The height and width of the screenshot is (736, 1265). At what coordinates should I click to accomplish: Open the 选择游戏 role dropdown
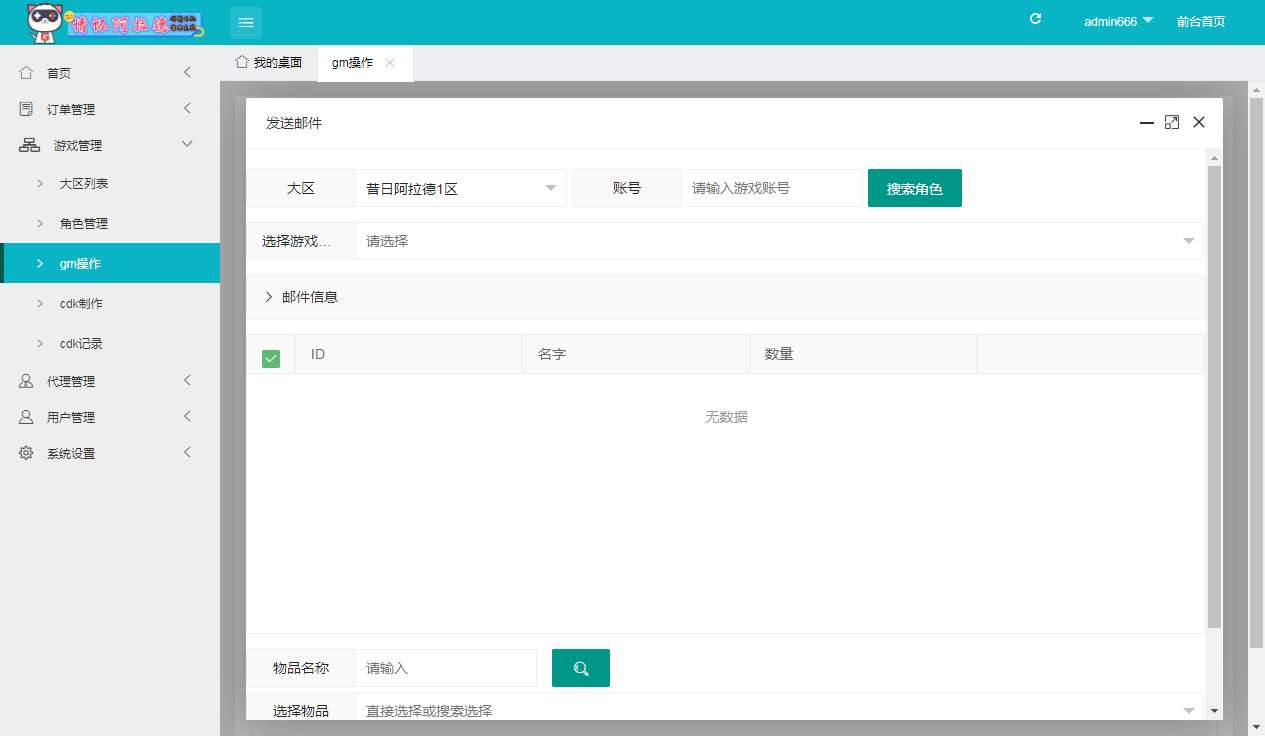click(779, 241)
